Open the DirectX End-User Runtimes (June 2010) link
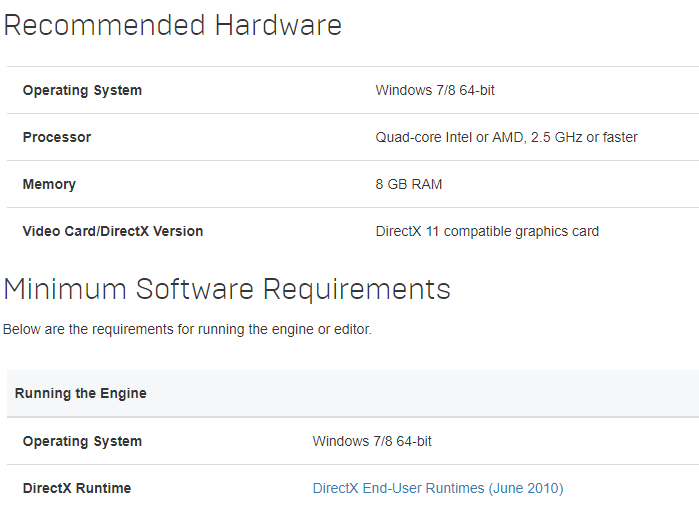 (438, 488)
